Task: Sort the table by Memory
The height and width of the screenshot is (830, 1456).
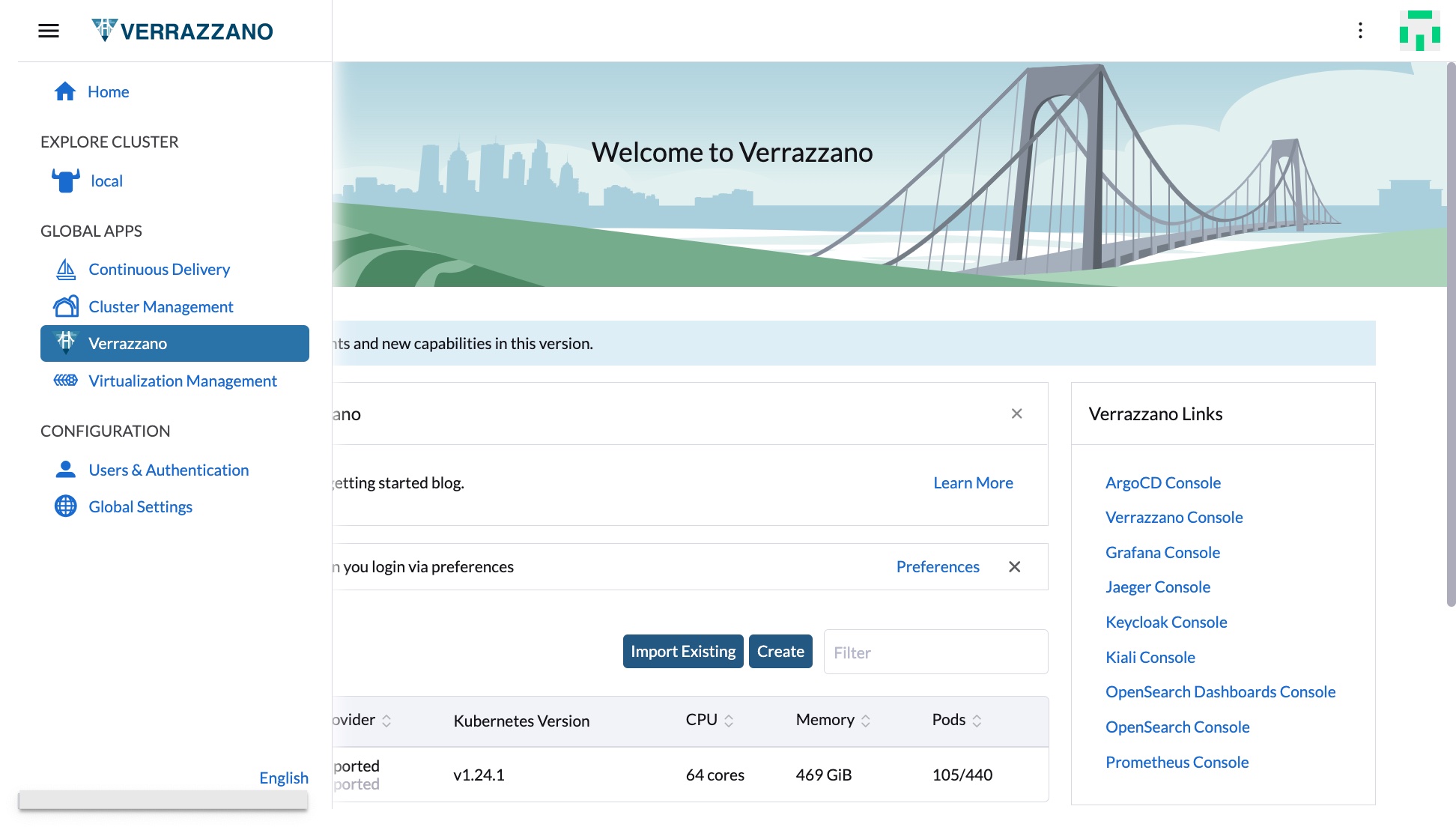Action: (x=868, y=720)
